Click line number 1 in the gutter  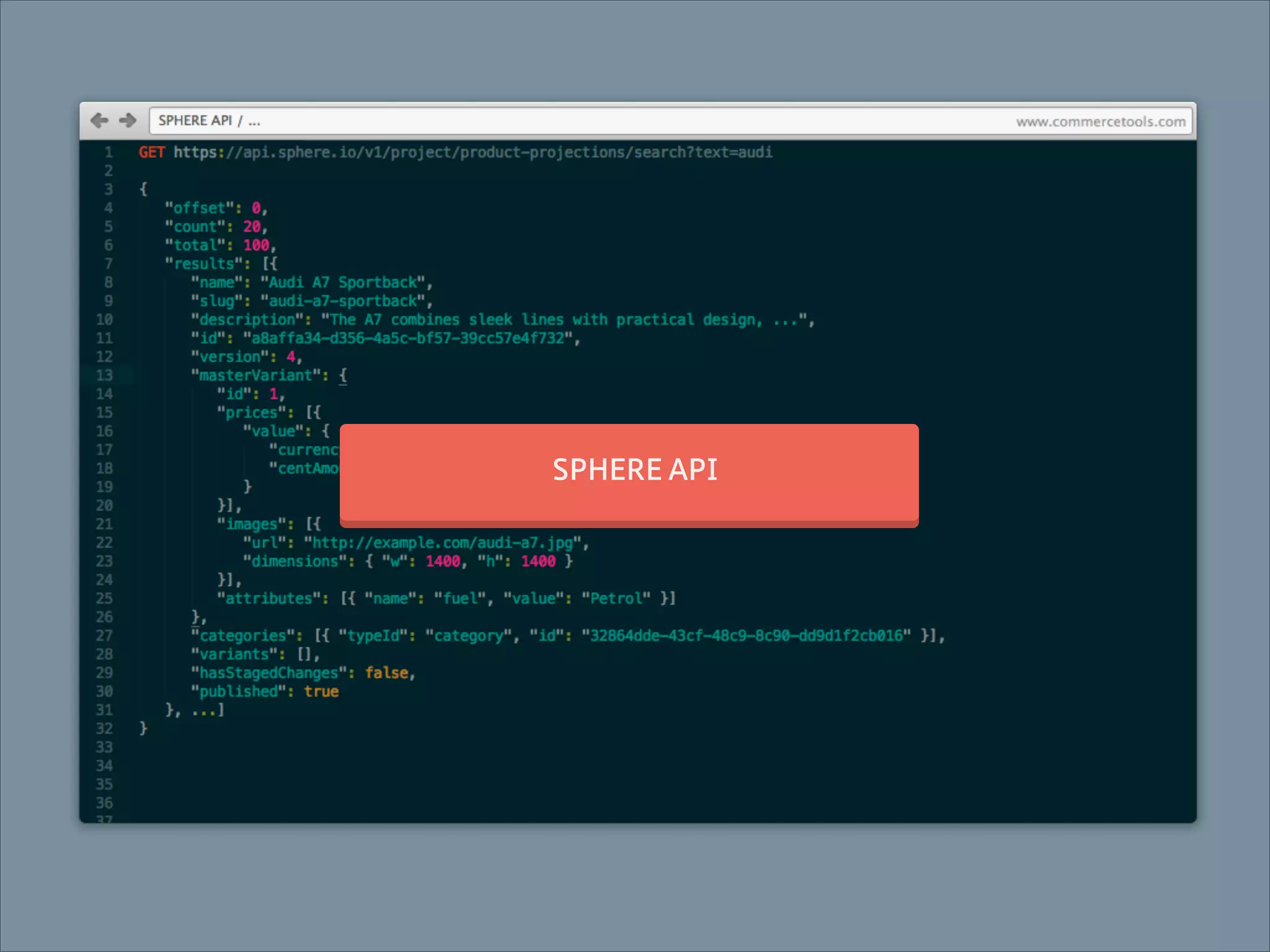click(109, 152)
